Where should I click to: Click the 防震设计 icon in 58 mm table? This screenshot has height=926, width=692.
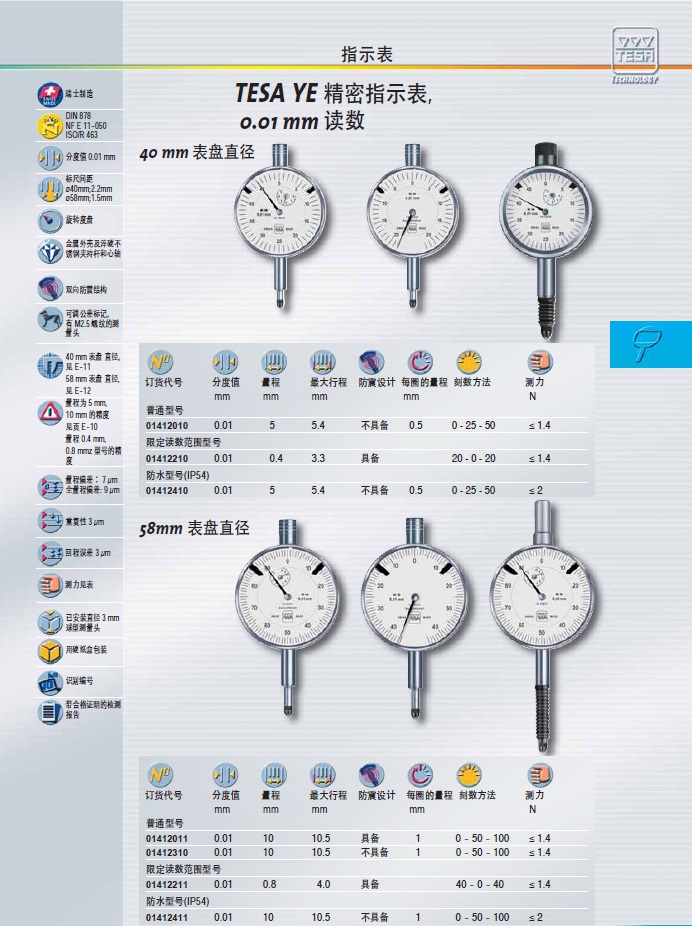[371, 775]
